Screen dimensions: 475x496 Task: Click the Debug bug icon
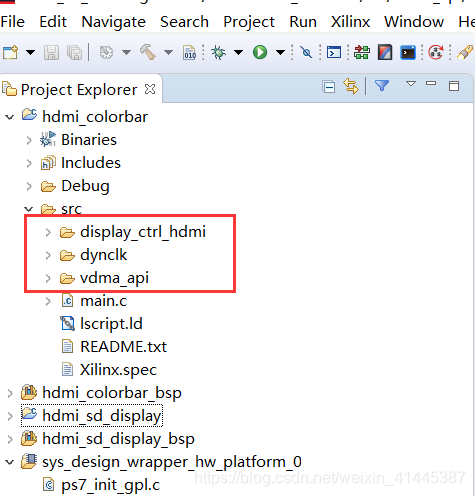point(218,52)
